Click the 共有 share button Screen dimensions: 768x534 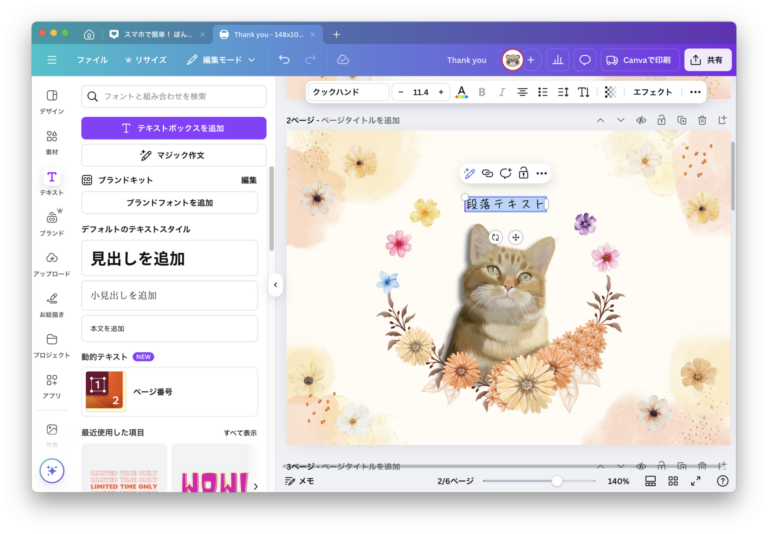click(x=708, y=60)
